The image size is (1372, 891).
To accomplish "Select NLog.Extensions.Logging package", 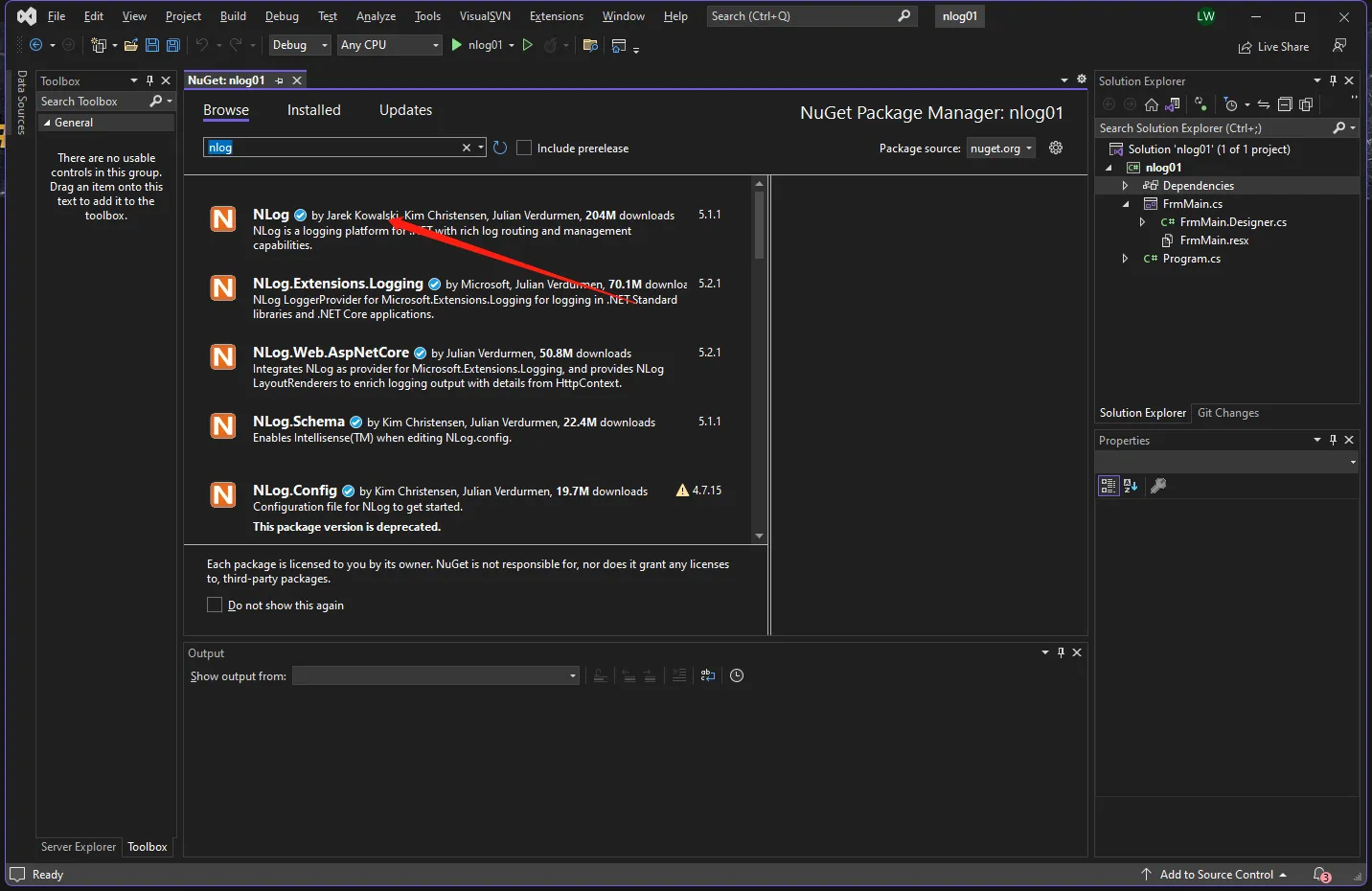I will click(x=468, y=299).
